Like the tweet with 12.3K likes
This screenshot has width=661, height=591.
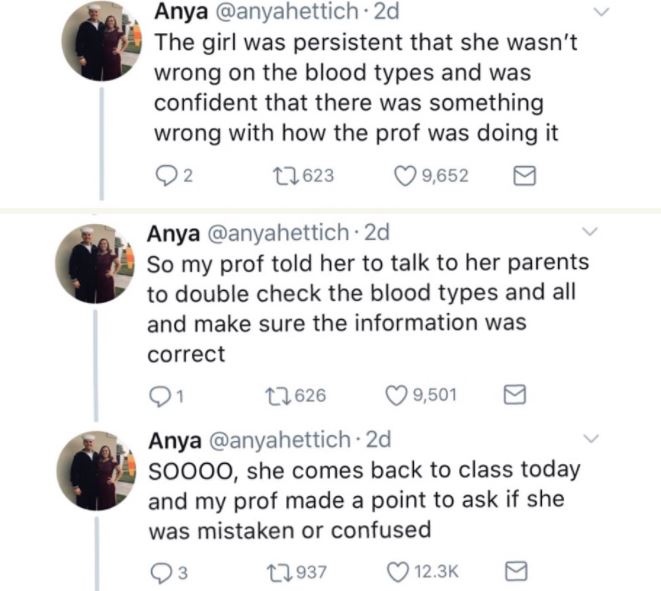(398, 571)
